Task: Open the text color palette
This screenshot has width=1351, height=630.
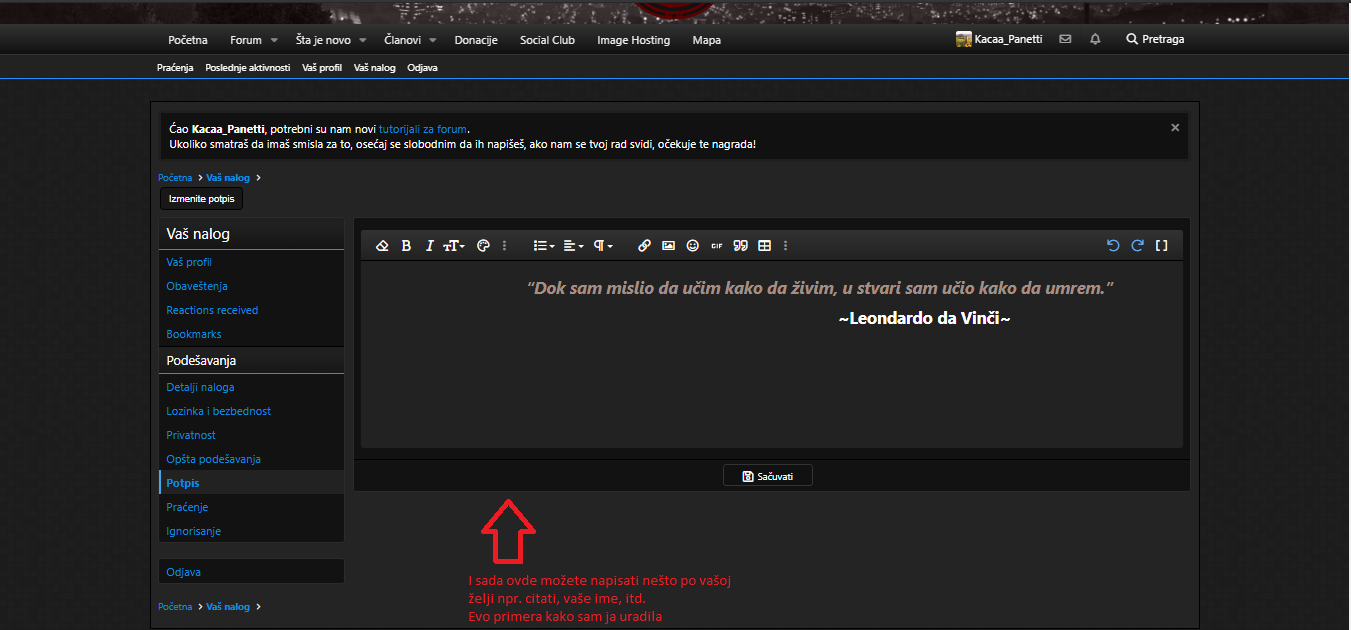Action: pos(483,246)
